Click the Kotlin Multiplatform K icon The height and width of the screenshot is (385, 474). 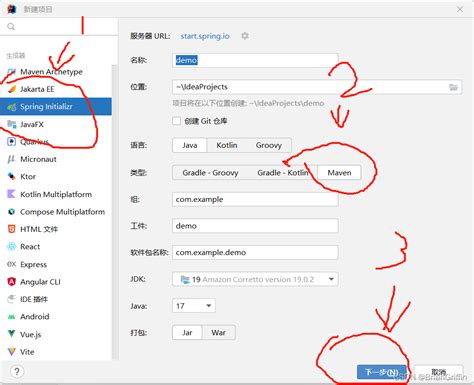coord(12,194)
